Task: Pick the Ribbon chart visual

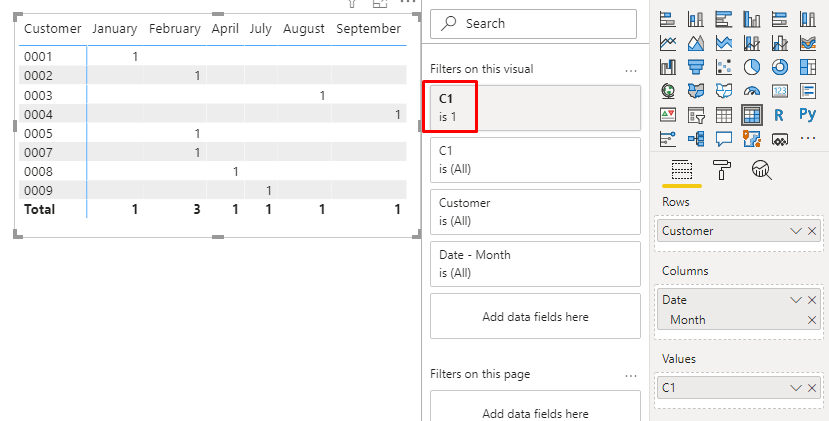Action: (808, 43)
